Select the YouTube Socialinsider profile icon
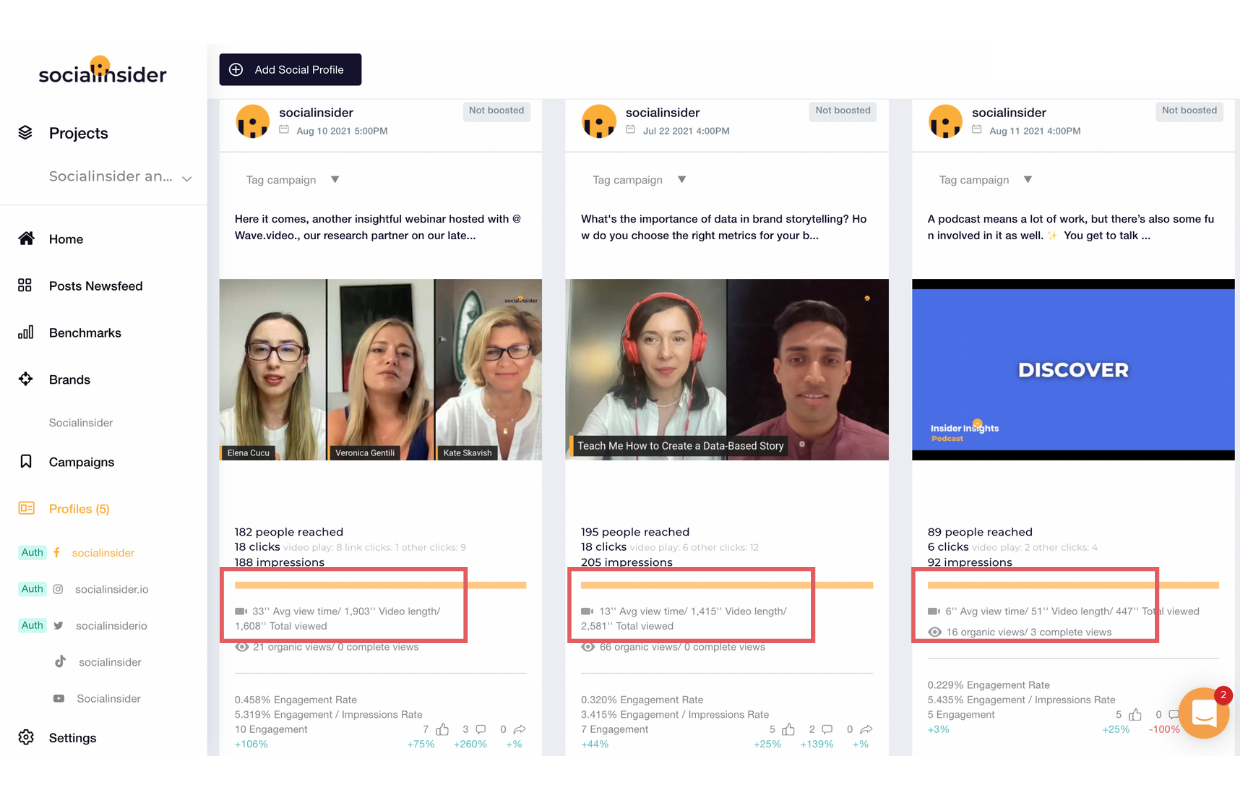Image resolution: width=1240 pixels, height=800 pixels. click(59, 699)
